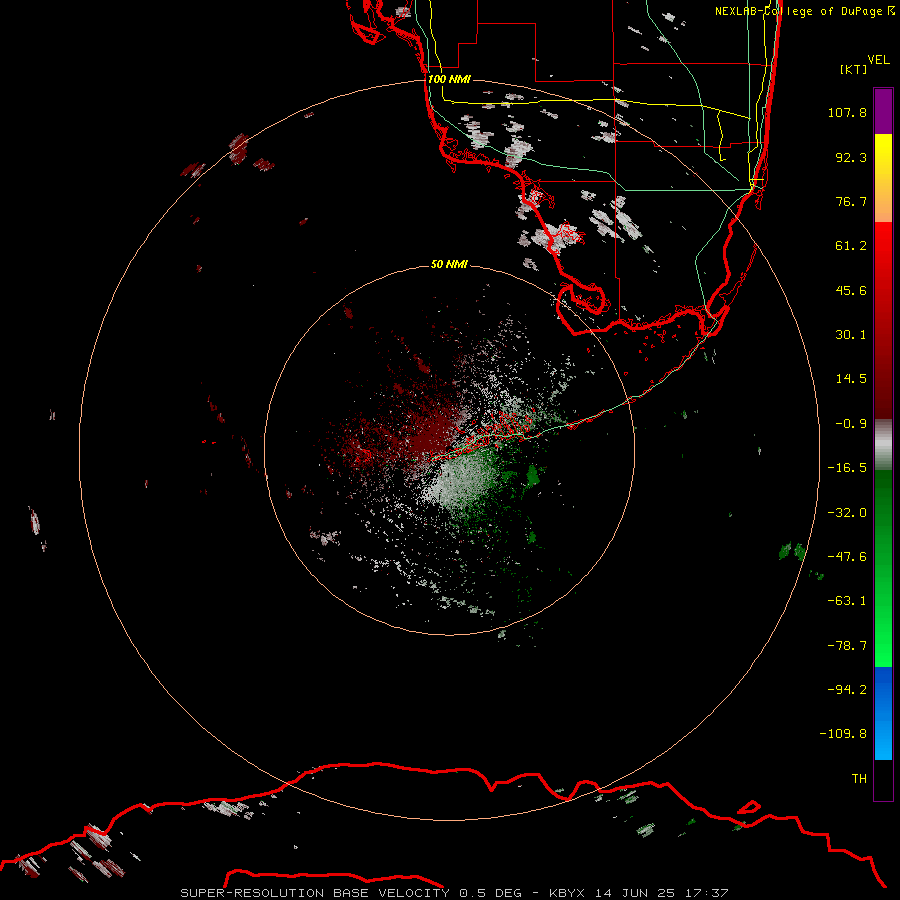Click the 100 NMI range ring label

point(449,79)
